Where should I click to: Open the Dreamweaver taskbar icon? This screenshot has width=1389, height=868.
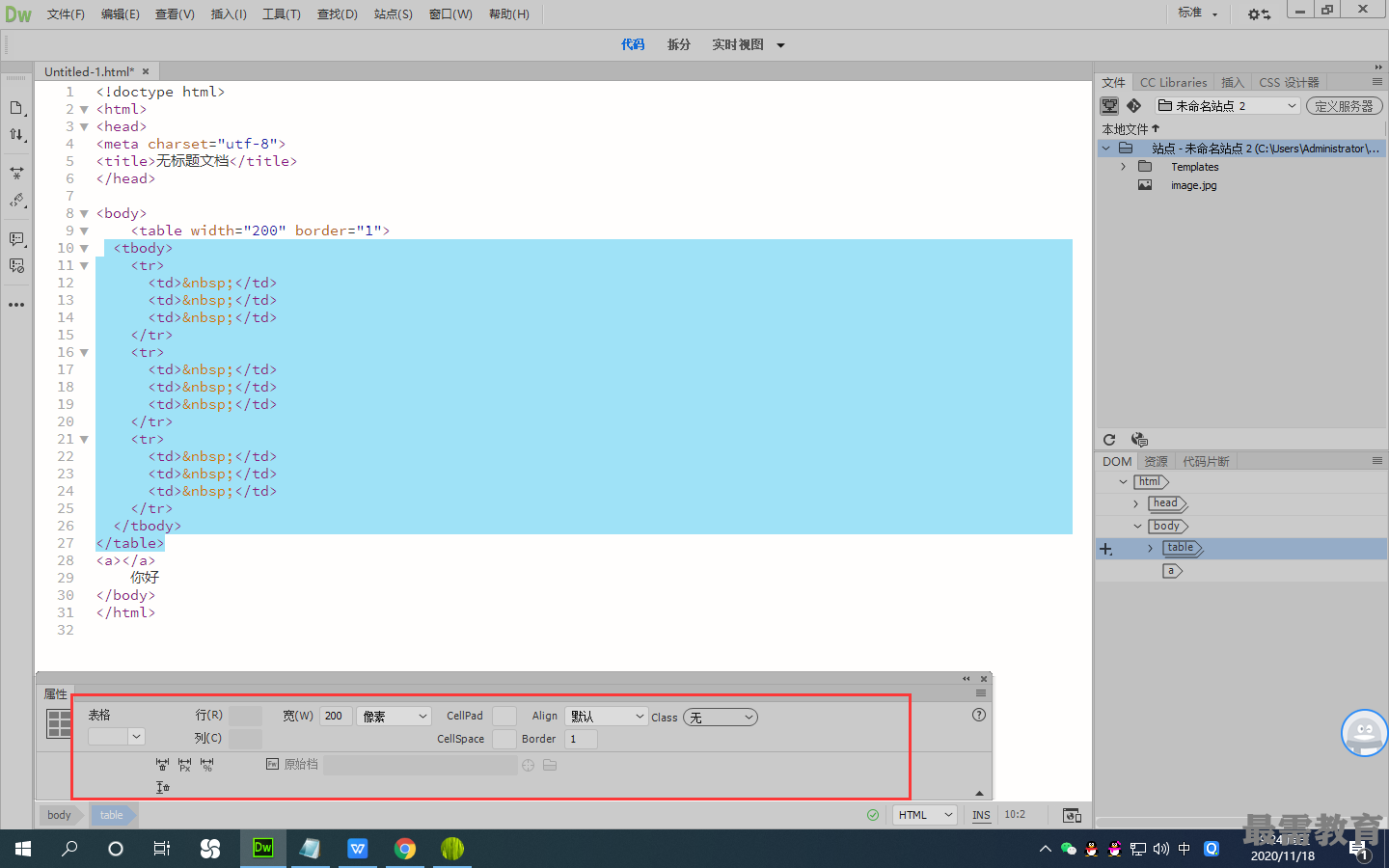pos(262,849)
